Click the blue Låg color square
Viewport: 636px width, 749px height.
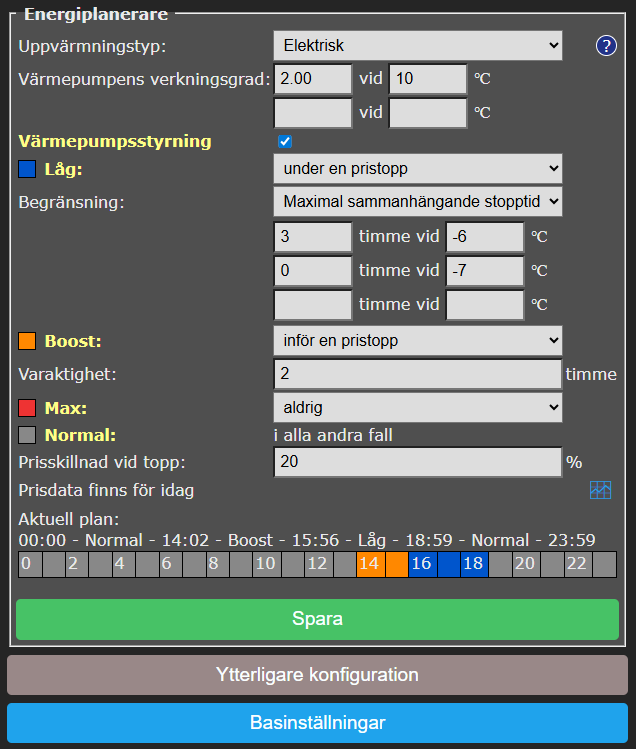(27, 169)
